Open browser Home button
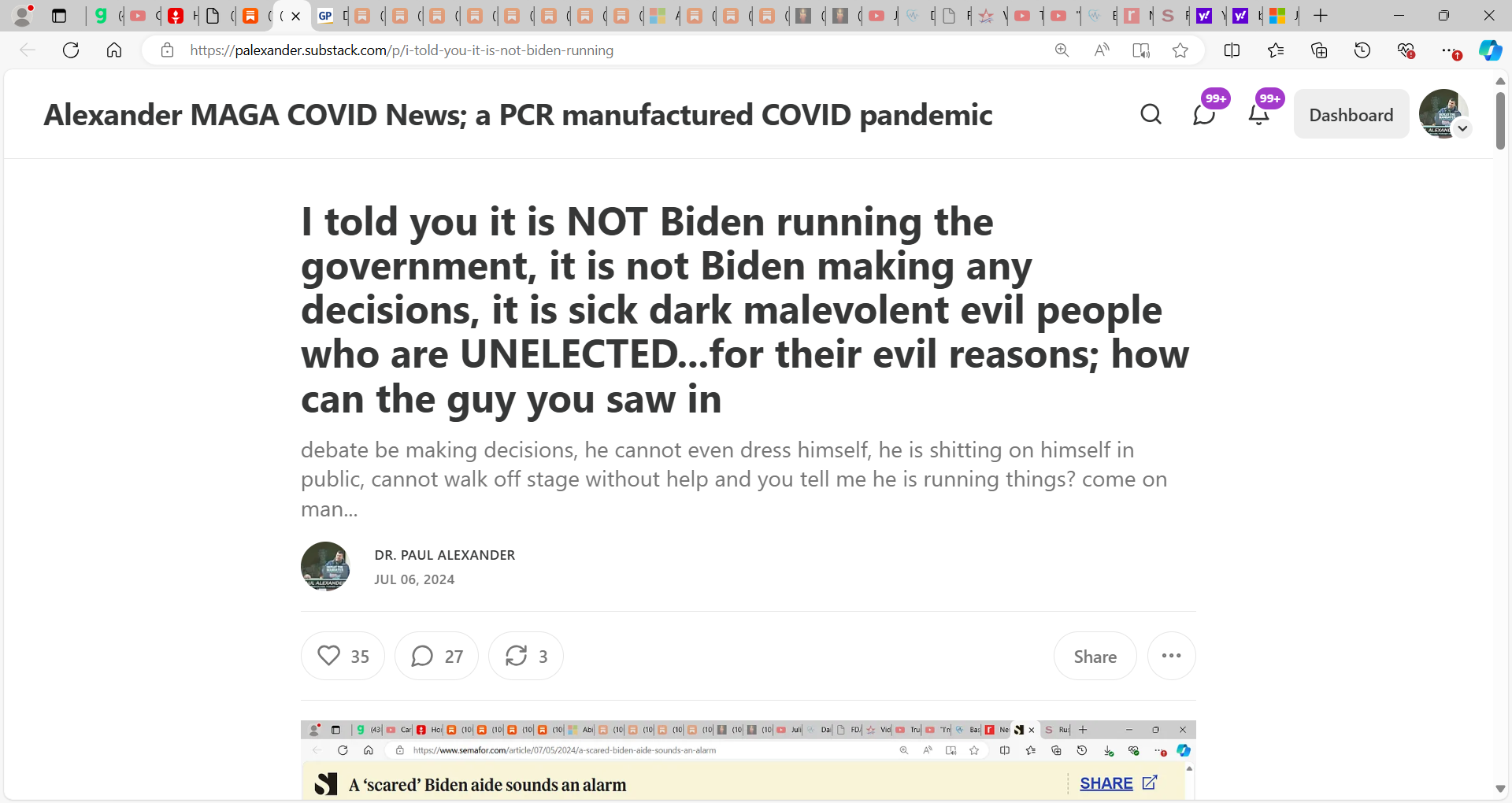 (114, 50)
